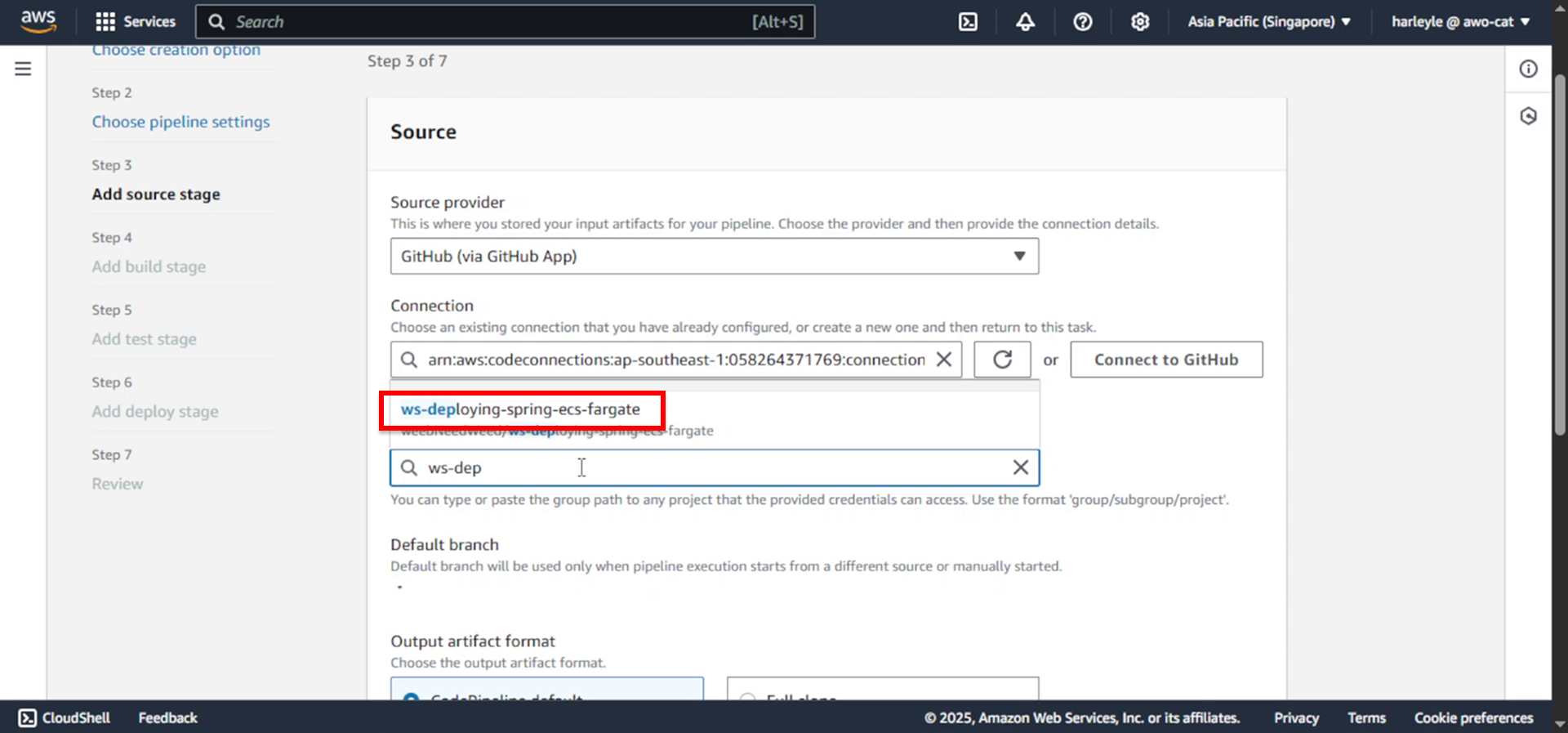Click the connection ARN input field
This screenshot has height=733, width=1568.
click(676, 360)
